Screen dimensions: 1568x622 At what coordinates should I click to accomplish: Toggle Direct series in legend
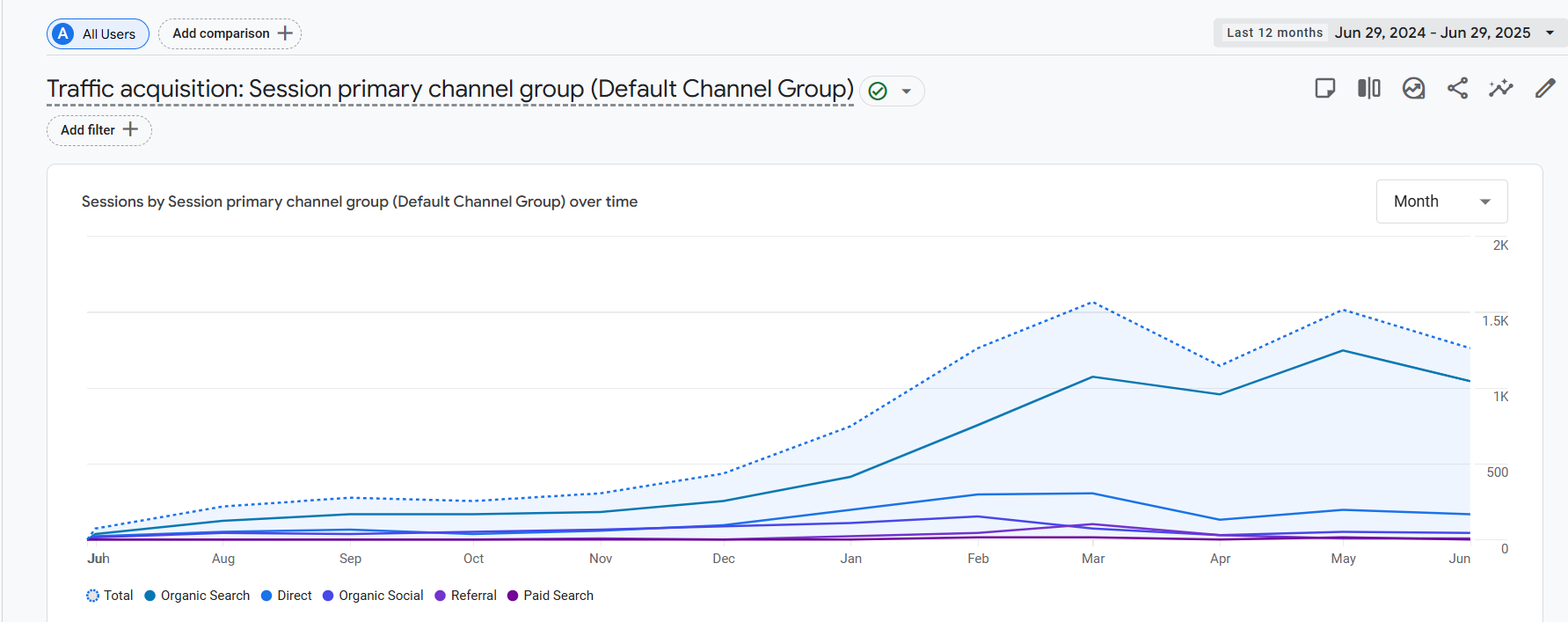point(287,596)
